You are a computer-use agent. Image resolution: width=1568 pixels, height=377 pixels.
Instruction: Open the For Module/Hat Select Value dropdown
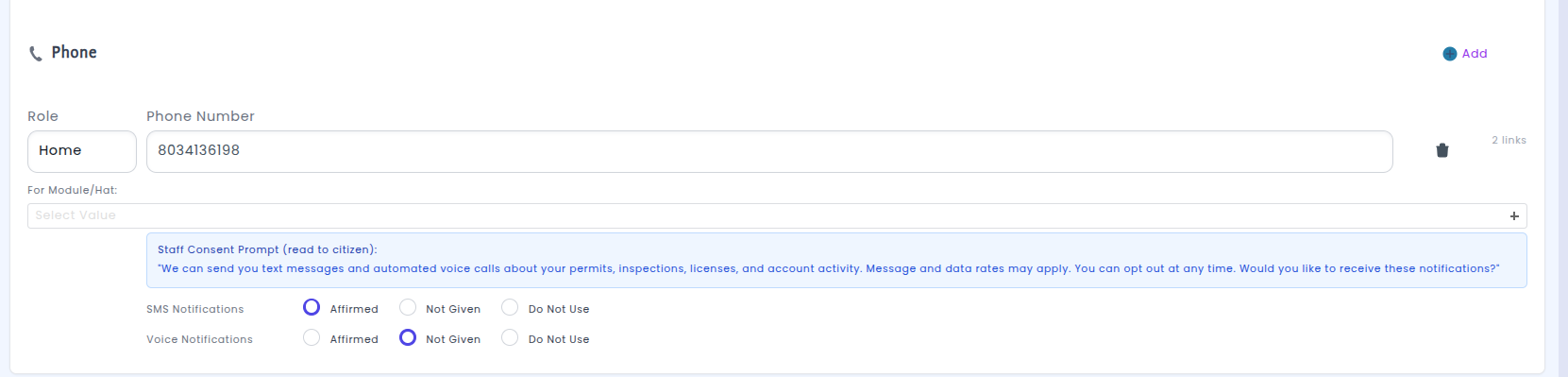(x=777, y=215)
